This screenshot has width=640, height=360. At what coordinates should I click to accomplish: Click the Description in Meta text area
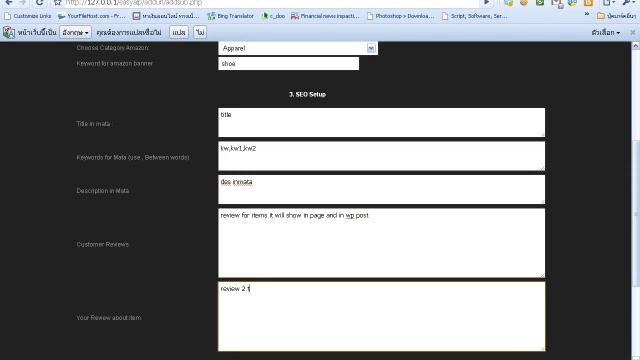tap(382, 189)
